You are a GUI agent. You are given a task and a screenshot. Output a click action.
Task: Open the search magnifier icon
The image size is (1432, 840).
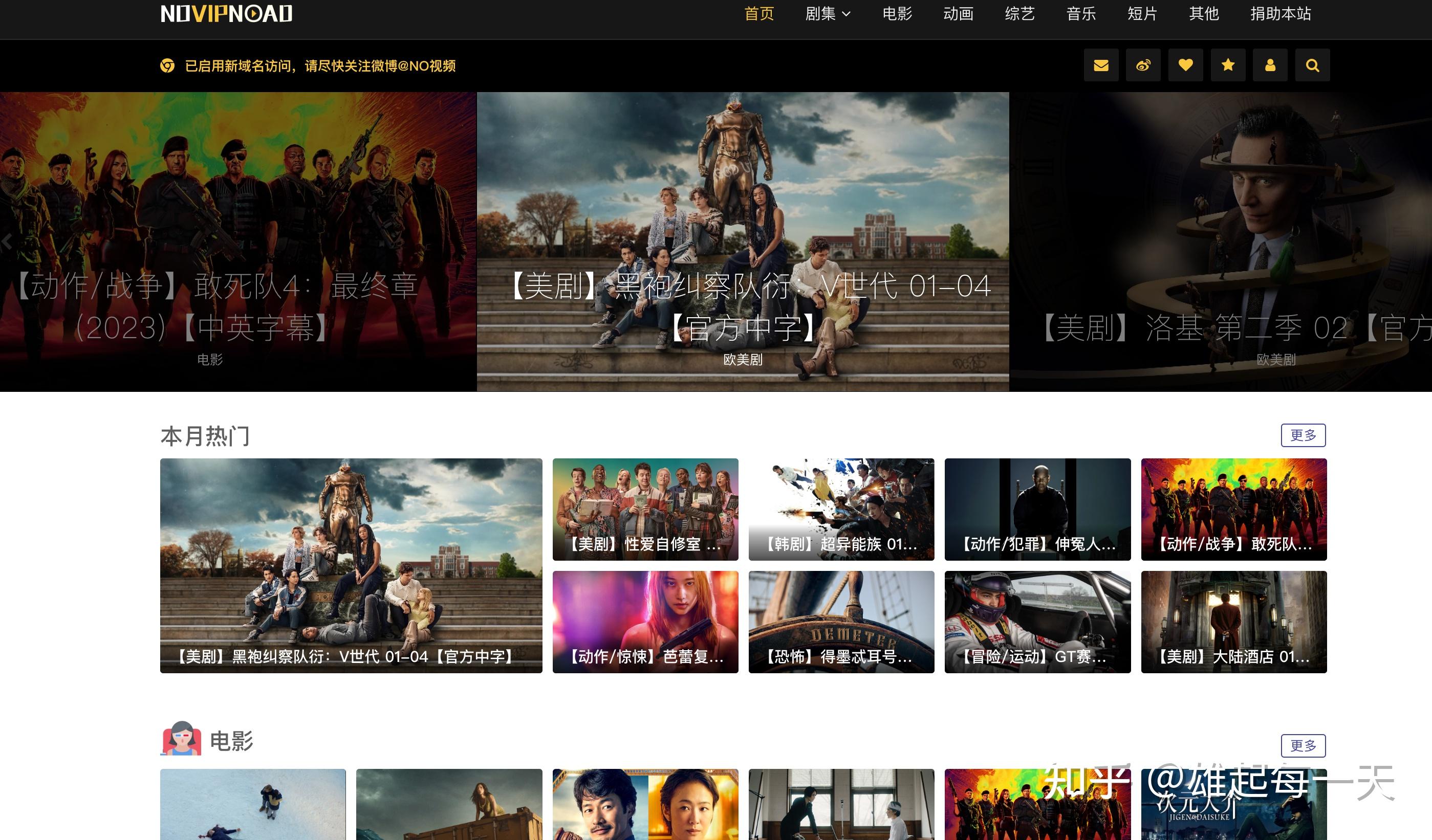1312,65
